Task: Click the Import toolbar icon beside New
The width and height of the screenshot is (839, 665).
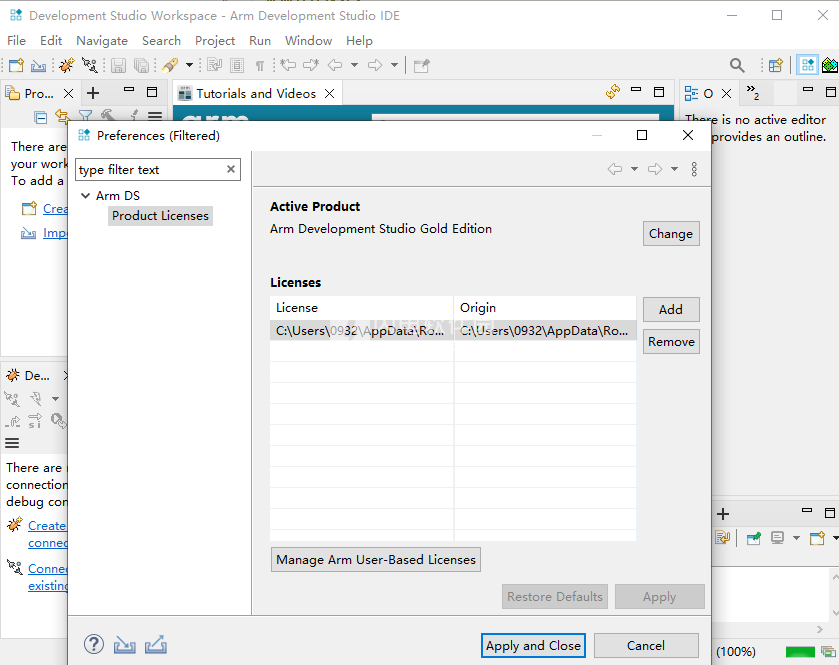Action: tap(38, 66)
